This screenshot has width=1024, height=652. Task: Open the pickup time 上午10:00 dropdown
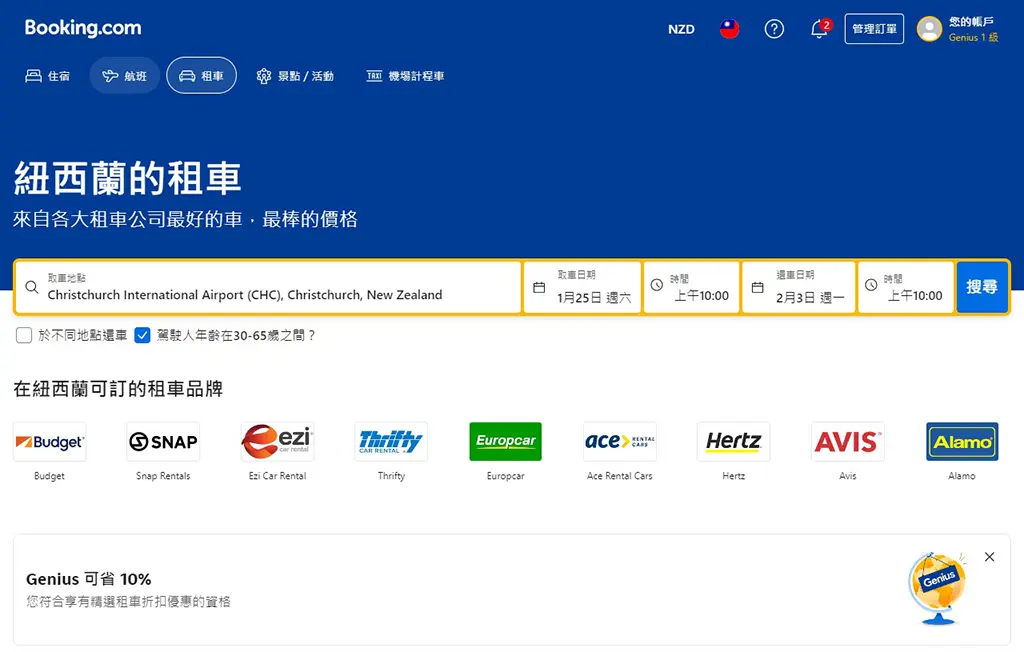click(692, 287)
